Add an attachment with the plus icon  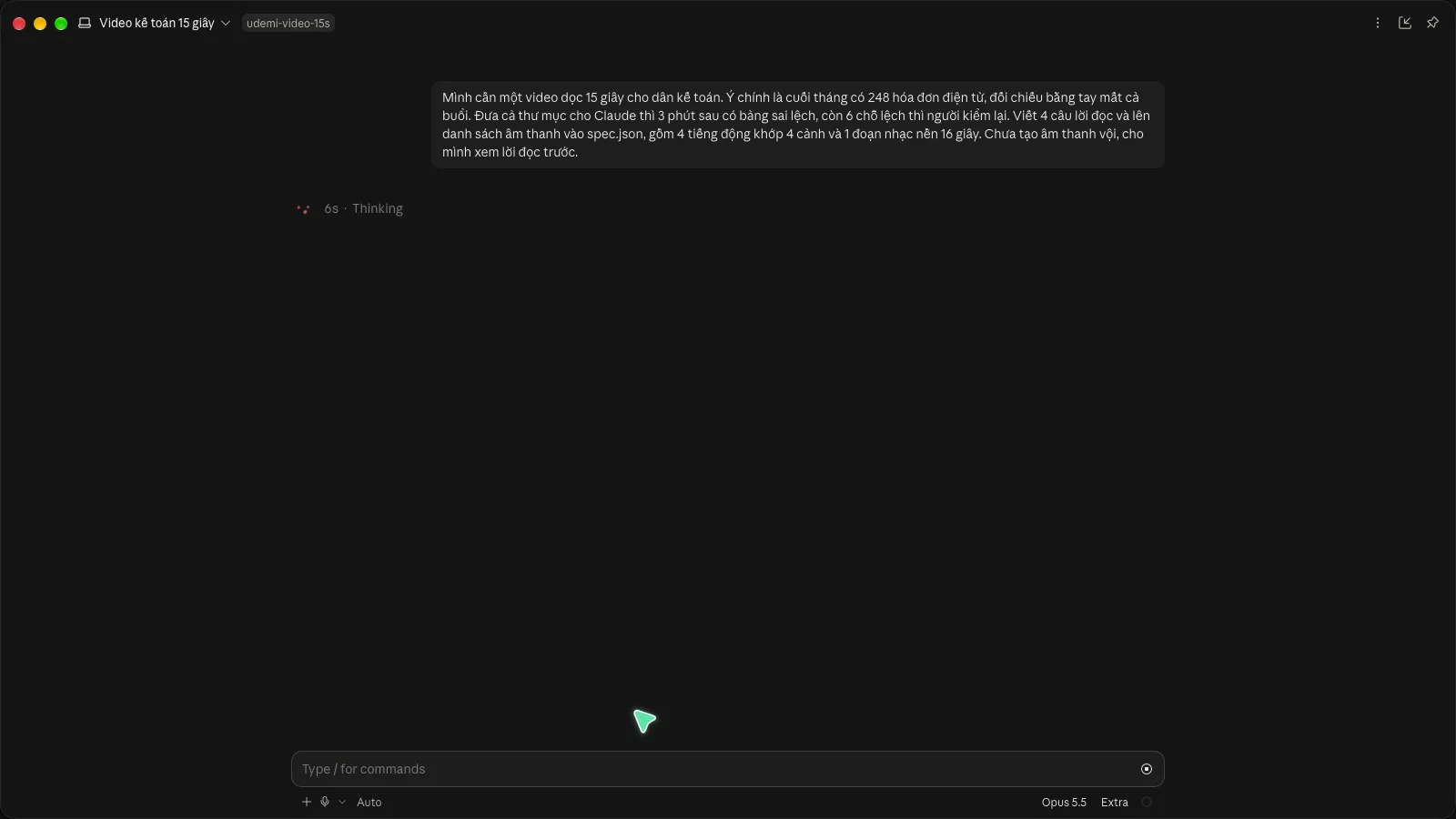pyautogui.click(x=307, y=802)
